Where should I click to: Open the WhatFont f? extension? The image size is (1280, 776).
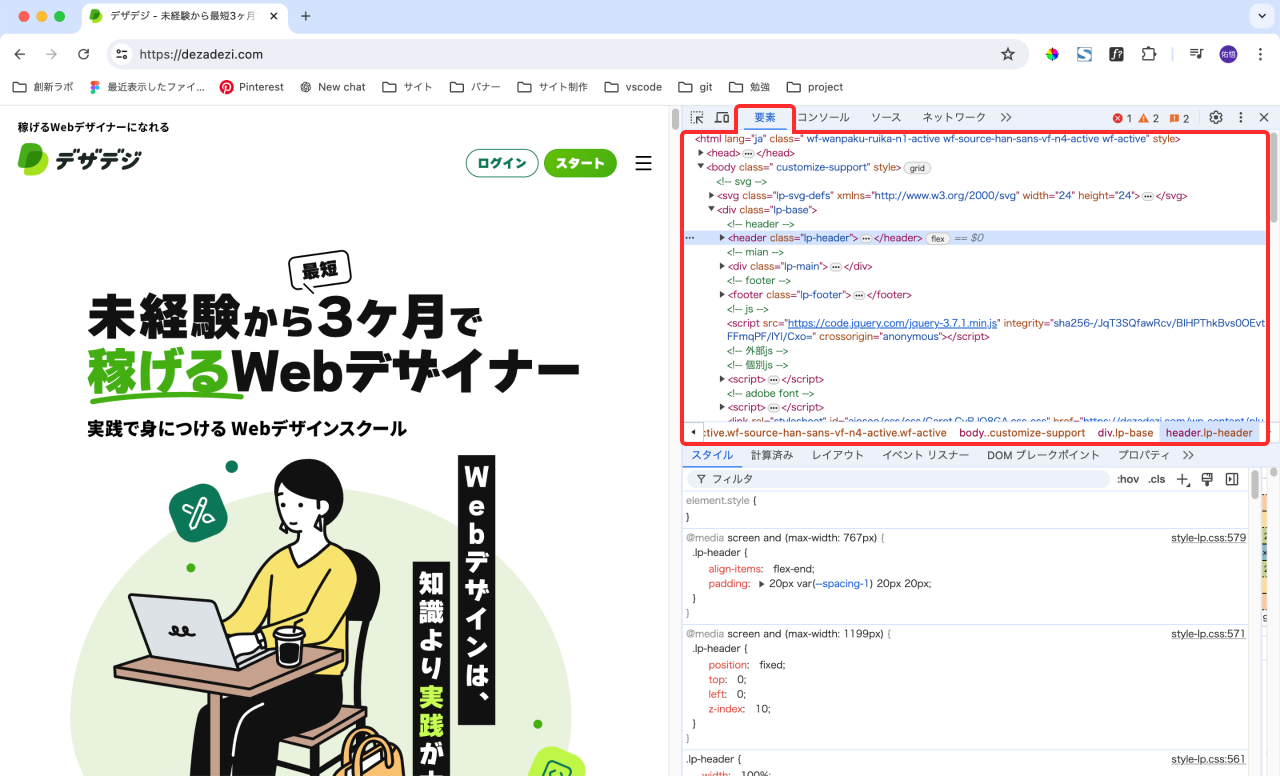coord(1116,54)
